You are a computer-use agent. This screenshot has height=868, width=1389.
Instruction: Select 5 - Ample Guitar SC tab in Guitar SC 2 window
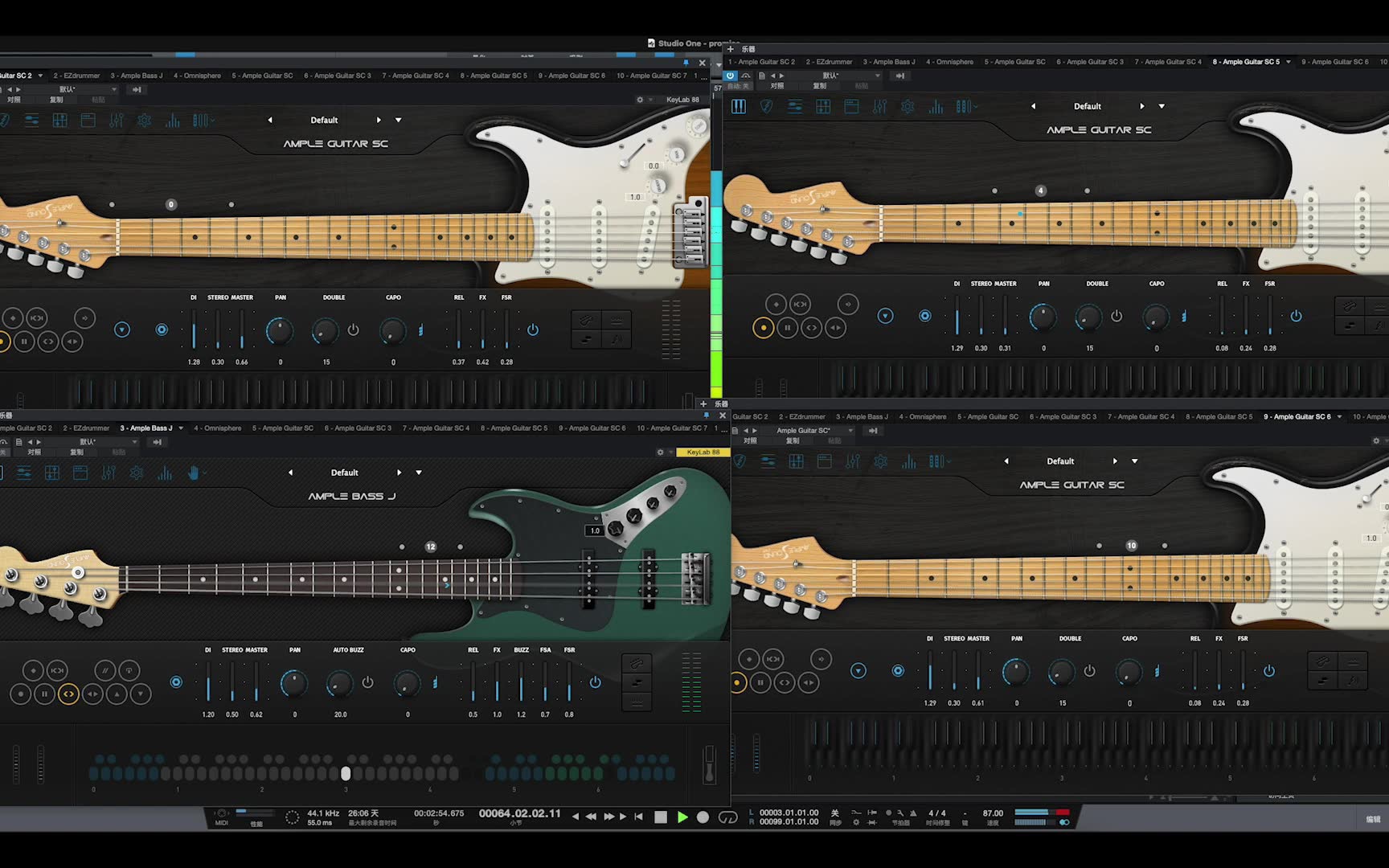point(262,76)
